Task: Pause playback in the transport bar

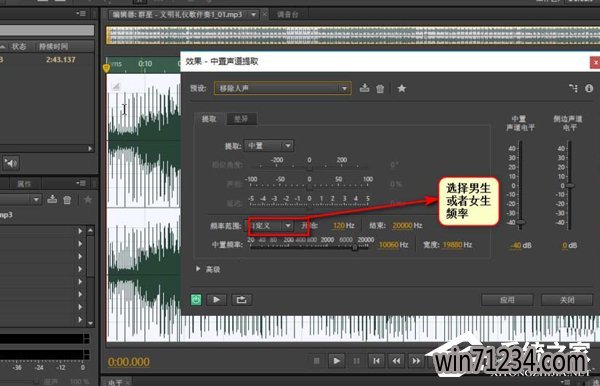Action: click(356, 361)
